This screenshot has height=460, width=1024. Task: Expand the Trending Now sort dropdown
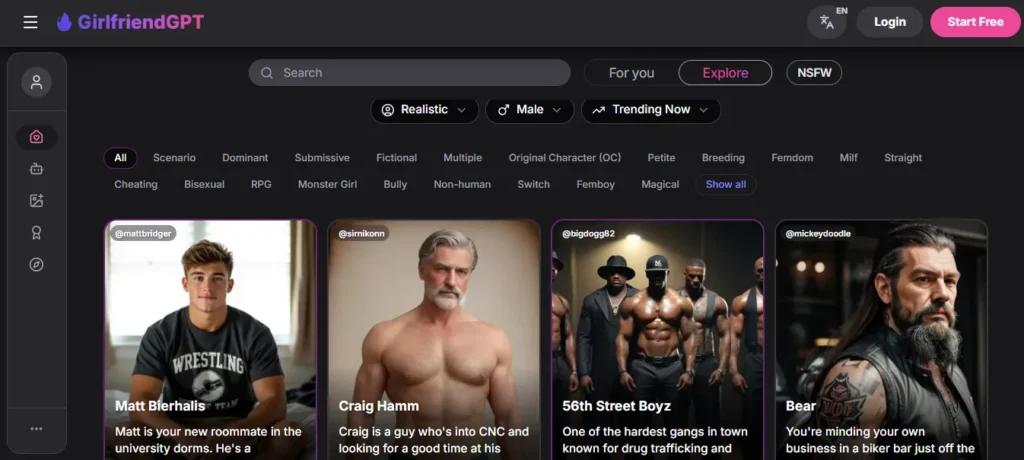(651, 110)
